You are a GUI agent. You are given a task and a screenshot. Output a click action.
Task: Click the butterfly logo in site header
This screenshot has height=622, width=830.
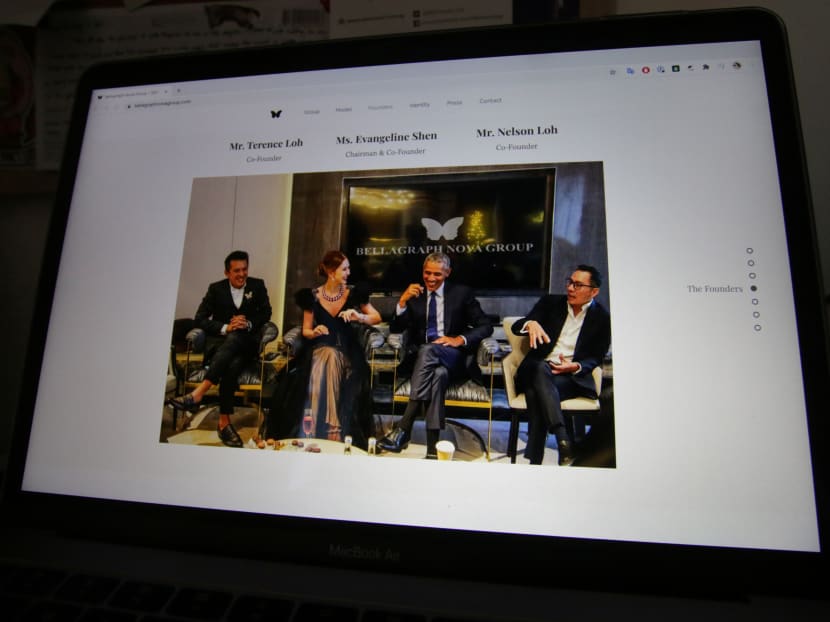276,114
